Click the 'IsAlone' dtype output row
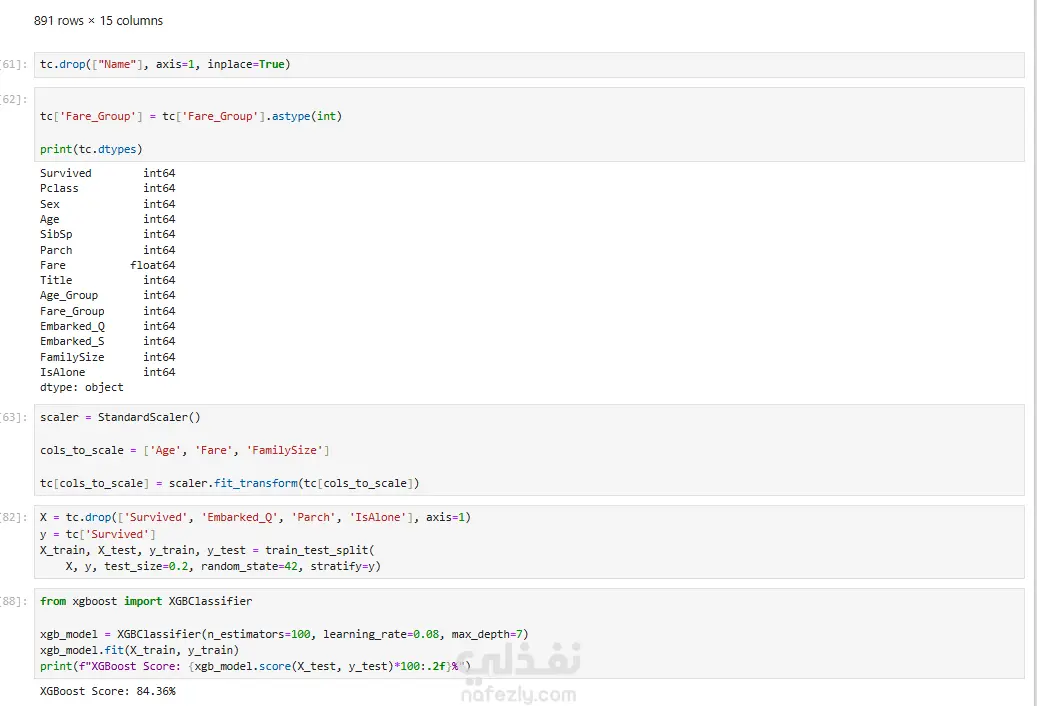 [x=108, y=373]
